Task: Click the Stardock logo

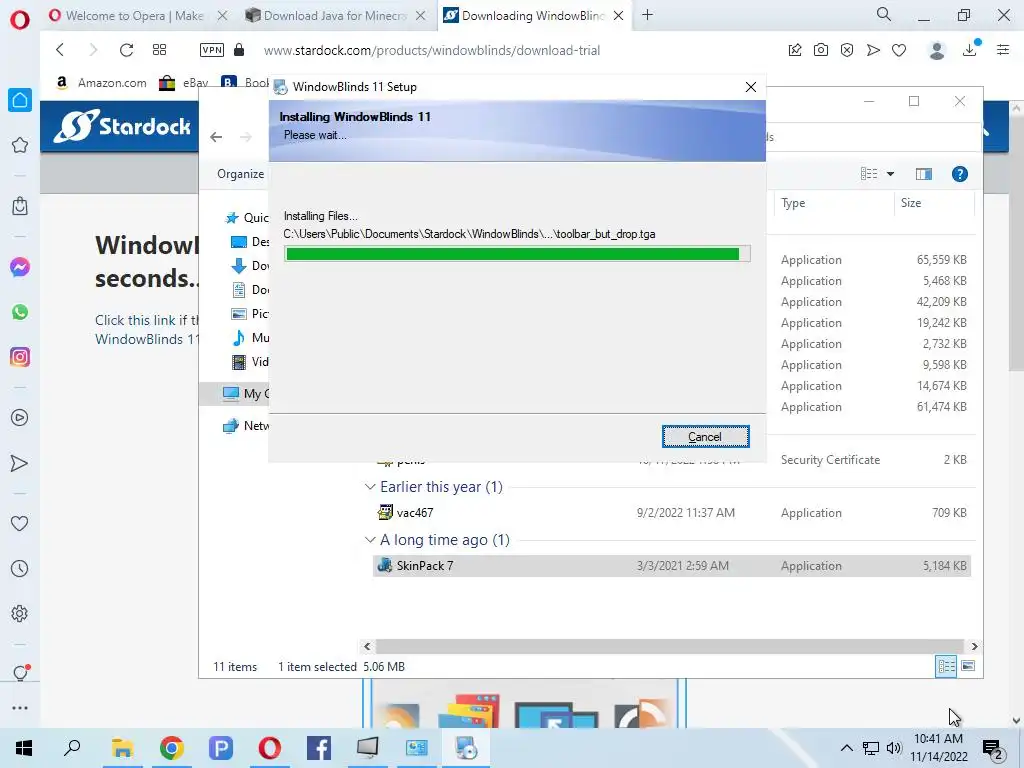Action: pyautogui.click(x=122, y=125)
